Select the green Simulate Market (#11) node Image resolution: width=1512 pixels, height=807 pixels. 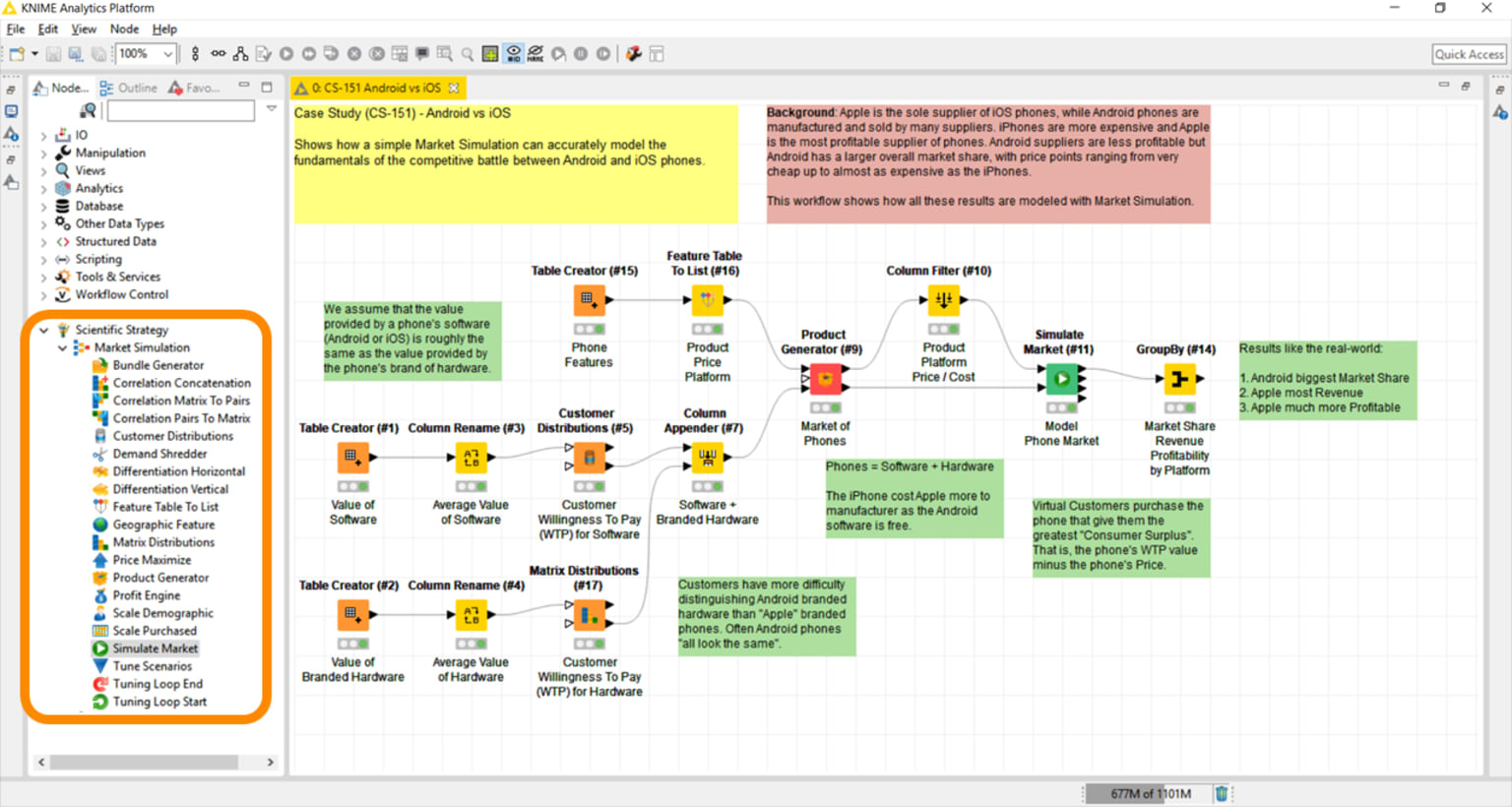click(x=1061, y=378)
